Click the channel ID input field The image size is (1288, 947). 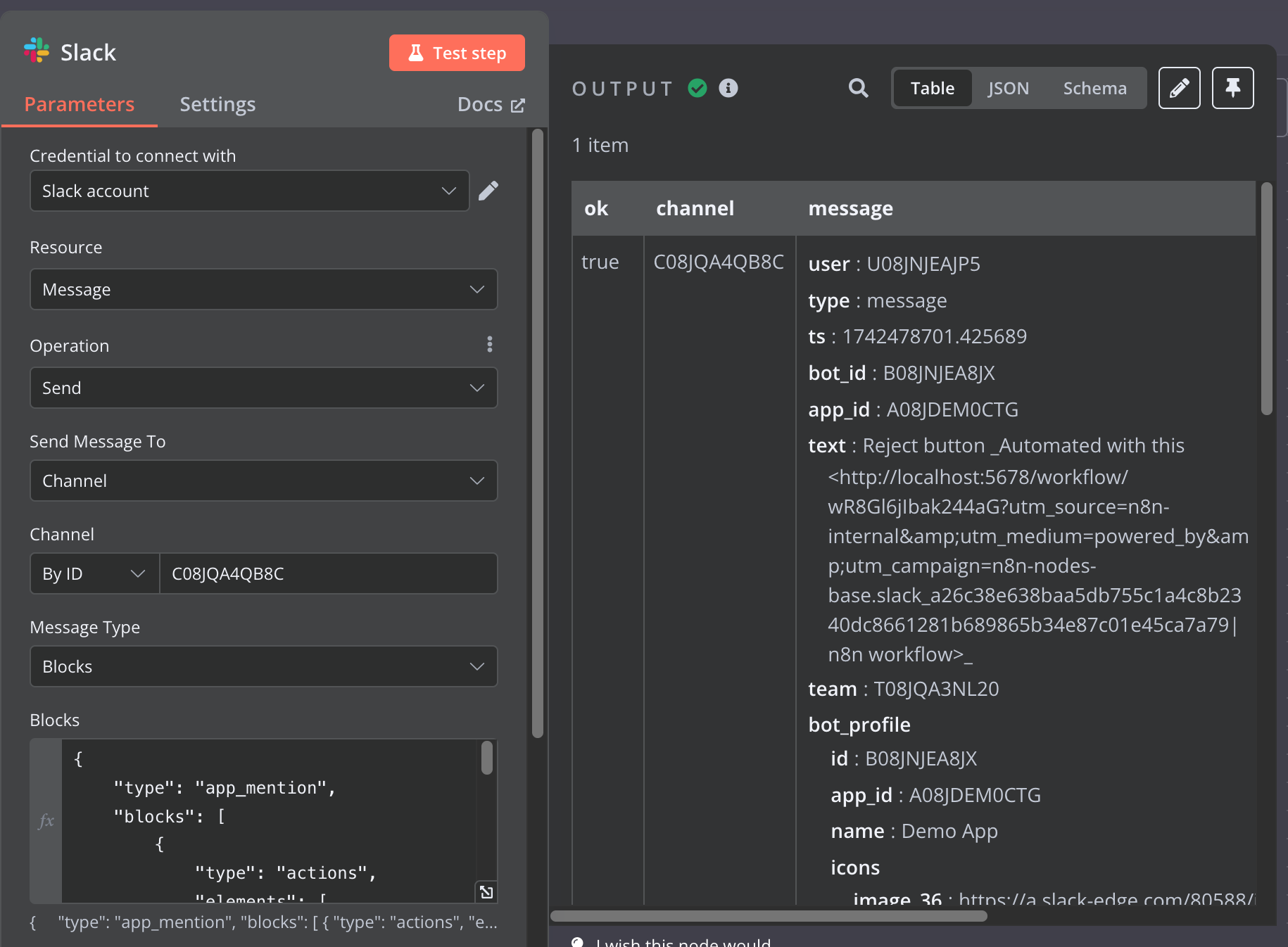click(x=329, y=573)
